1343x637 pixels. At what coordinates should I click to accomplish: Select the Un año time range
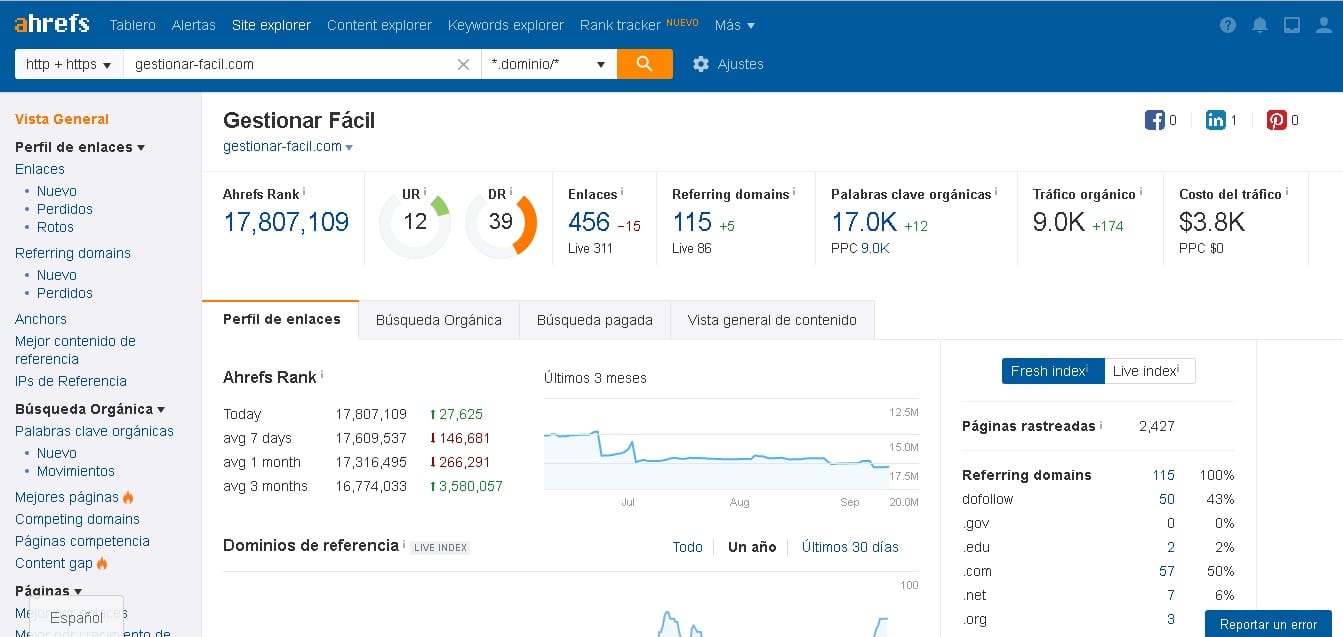pos(752,547)
